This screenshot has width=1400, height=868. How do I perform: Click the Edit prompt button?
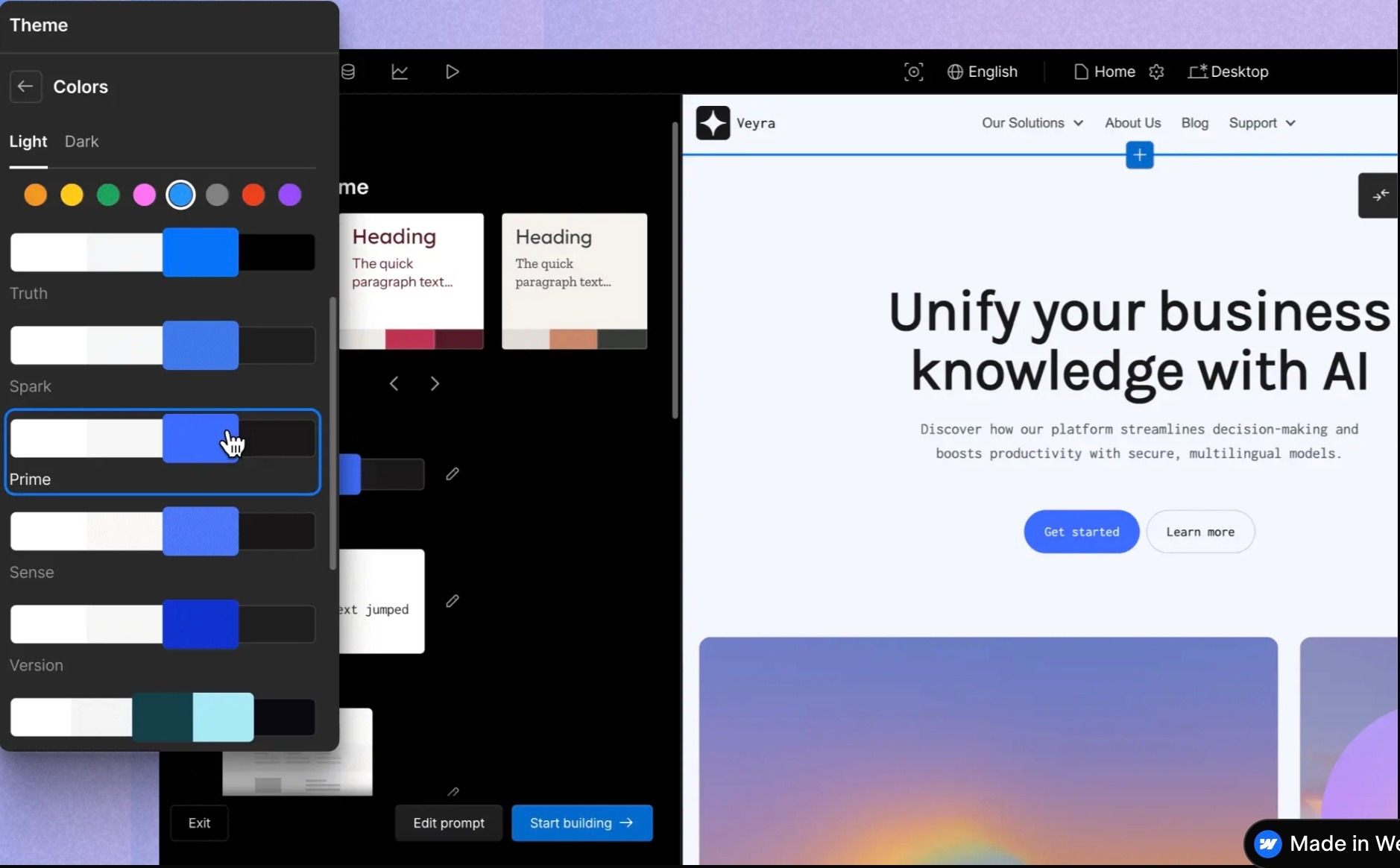click(449, 823)
